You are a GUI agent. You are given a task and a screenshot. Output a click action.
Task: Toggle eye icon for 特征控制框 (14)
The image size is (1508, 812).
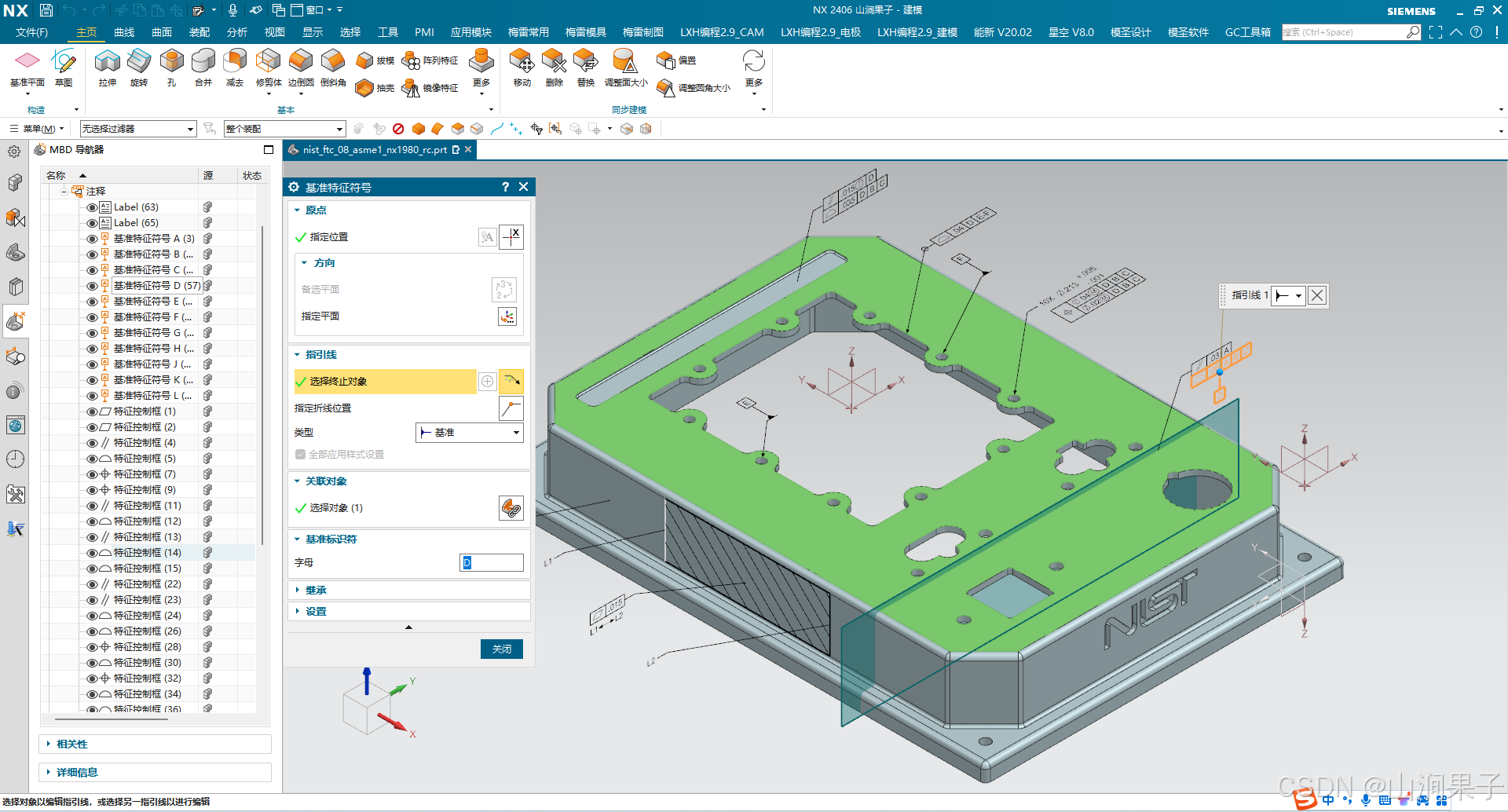tap(92, 553)
